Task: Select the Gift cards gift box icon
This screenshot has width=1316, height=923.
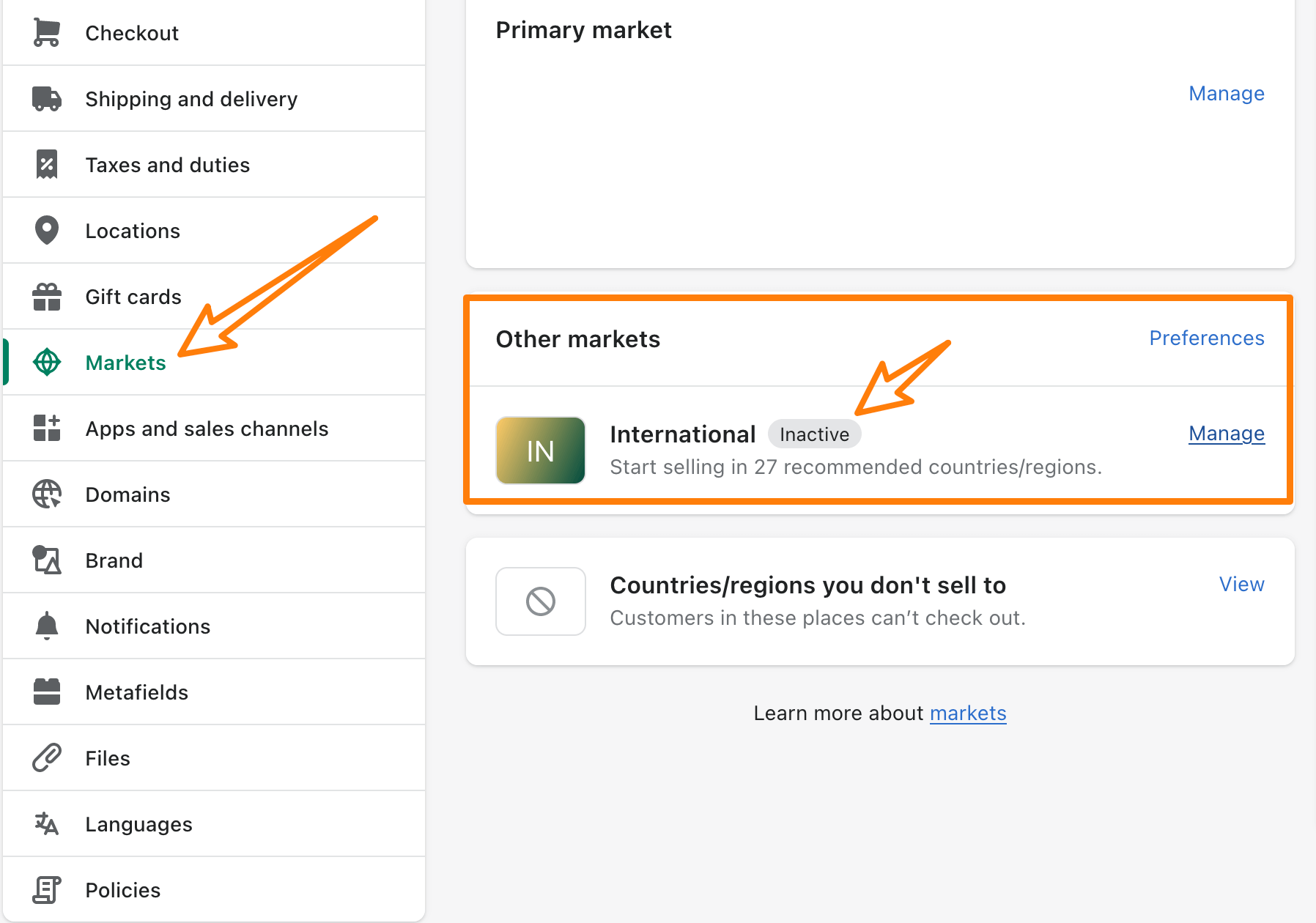Action: point(46,296)
